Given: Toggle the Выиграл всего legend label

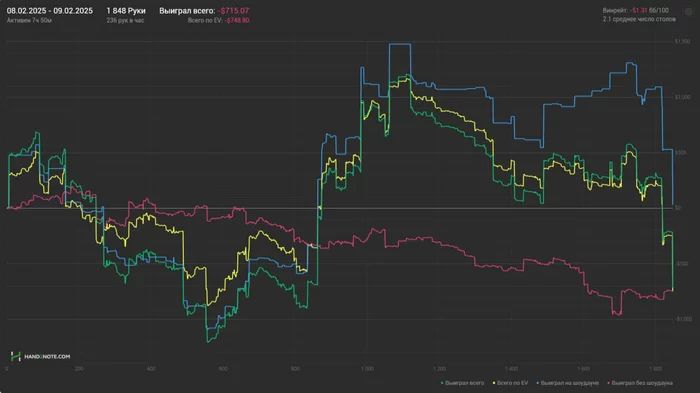Looking at the screenshot, I should pyautogui.click(x=464, y=383).
